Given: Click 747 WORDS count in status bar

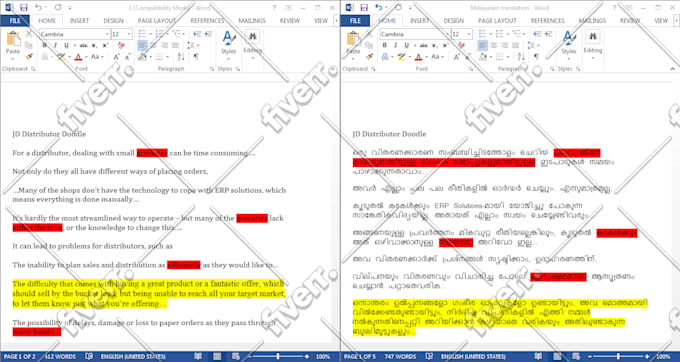Looking at the screenshot, I should pos(400,356).
